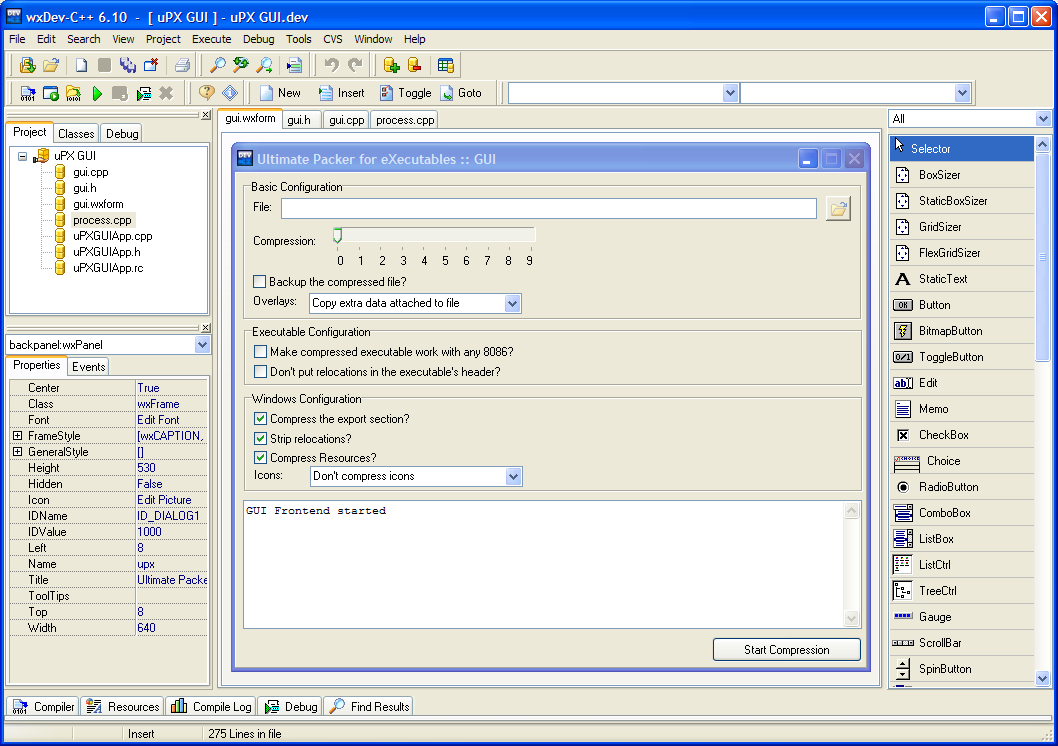Open the Compile Log bottom panel
Viewport: 1058px width, 746px height.
pos(211,706)
